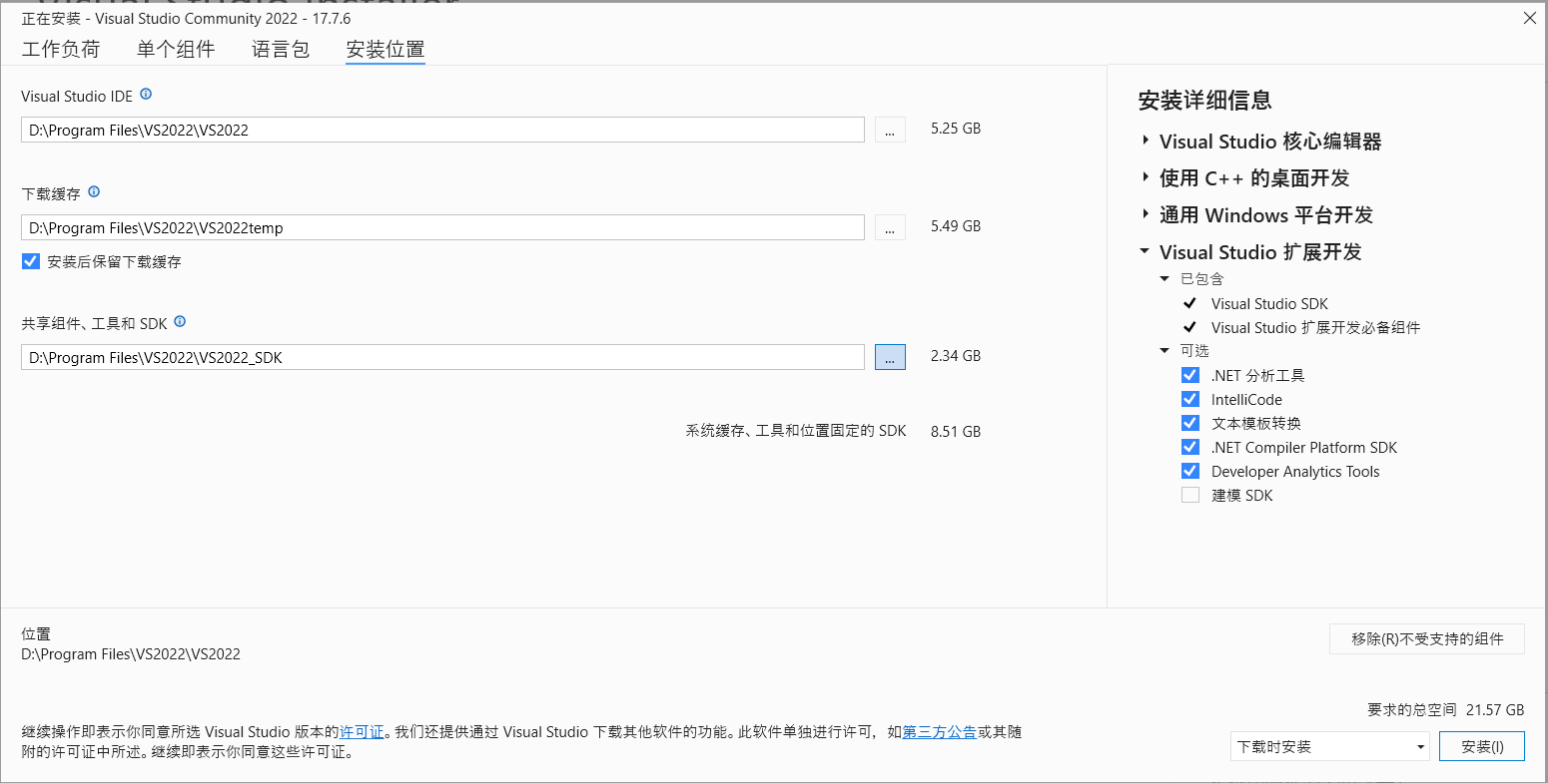Uncheck .NET Compiler Platform SDK

tap(1190, 447)
